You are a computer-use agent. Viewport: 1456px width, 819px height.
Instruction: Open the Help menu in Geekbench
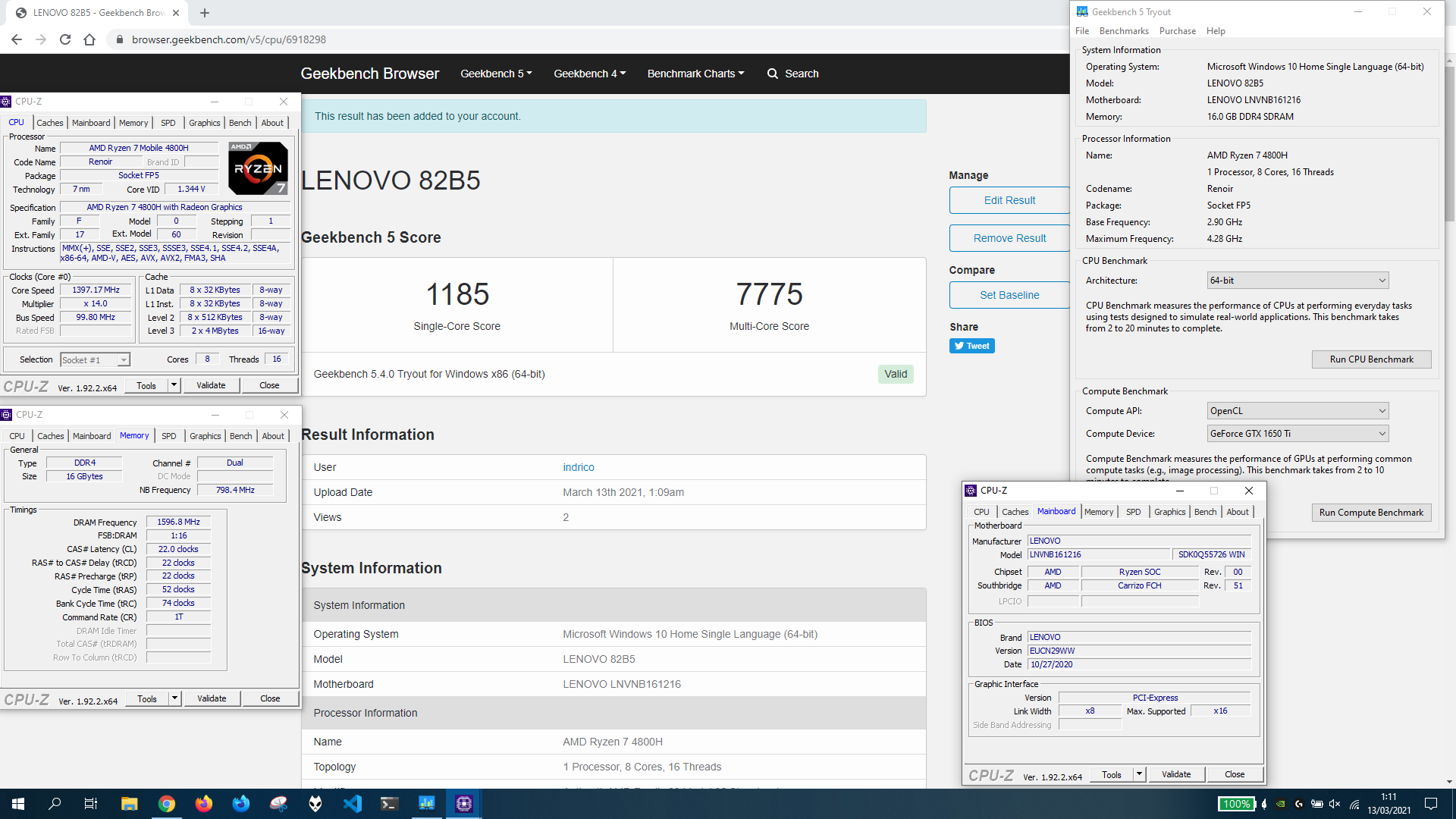[x=1216, y=31]
